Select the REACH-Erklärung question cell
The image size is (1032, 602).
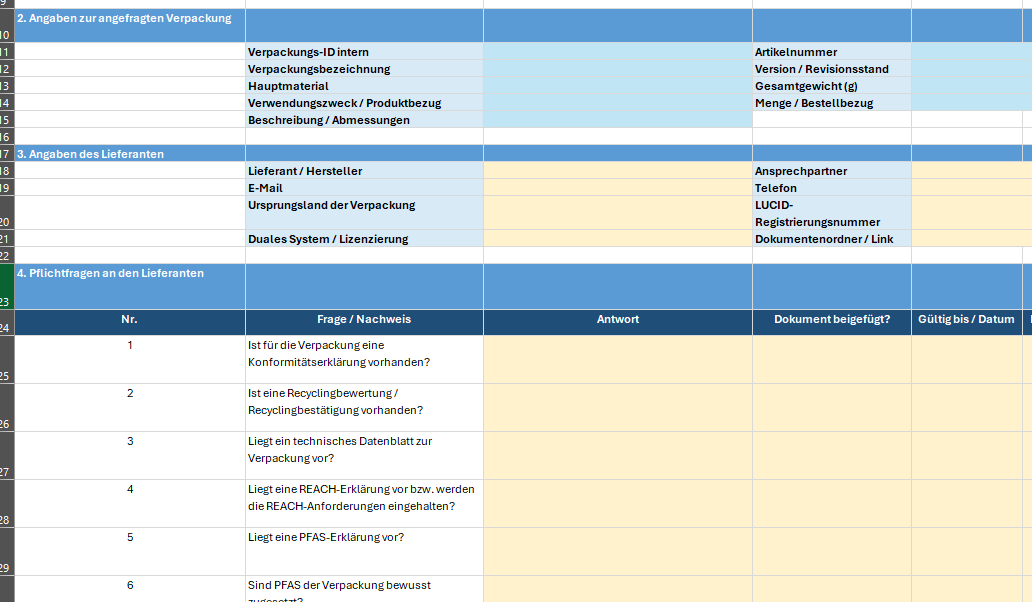364,503
